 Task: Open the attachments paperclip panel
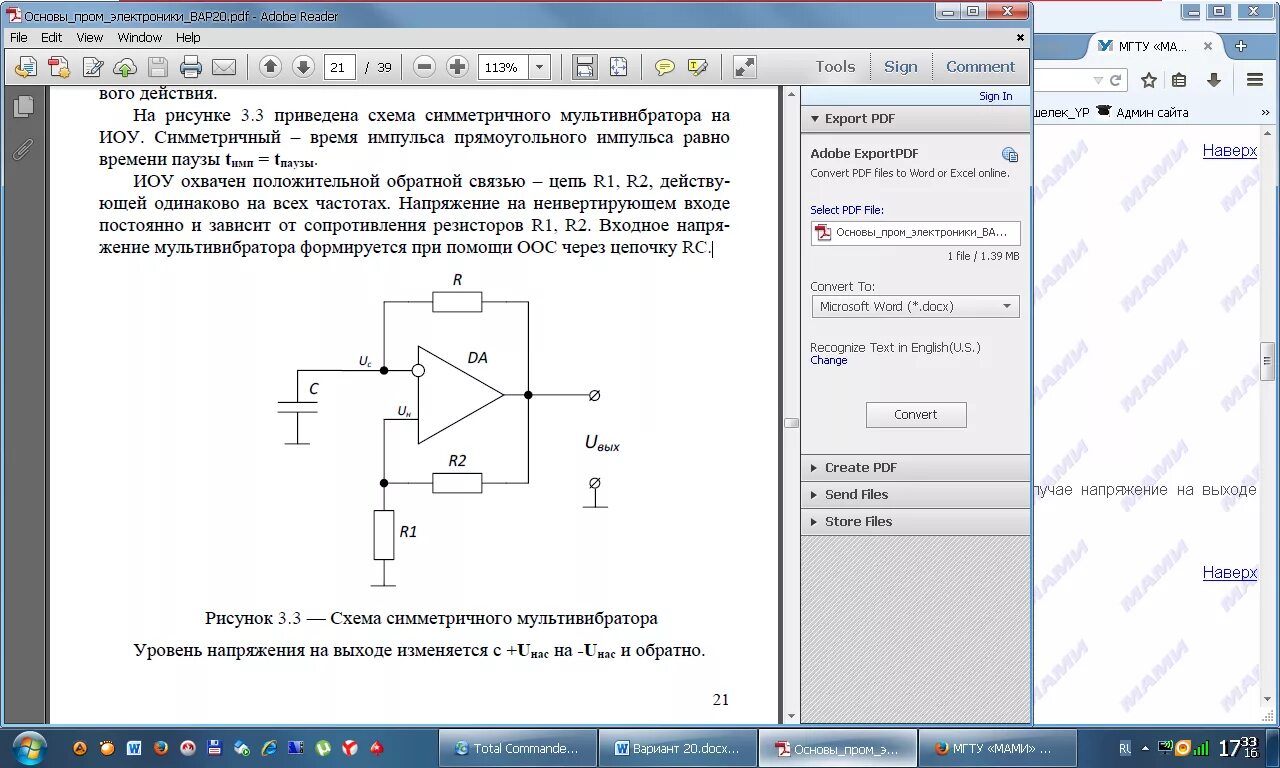[24, 150]
